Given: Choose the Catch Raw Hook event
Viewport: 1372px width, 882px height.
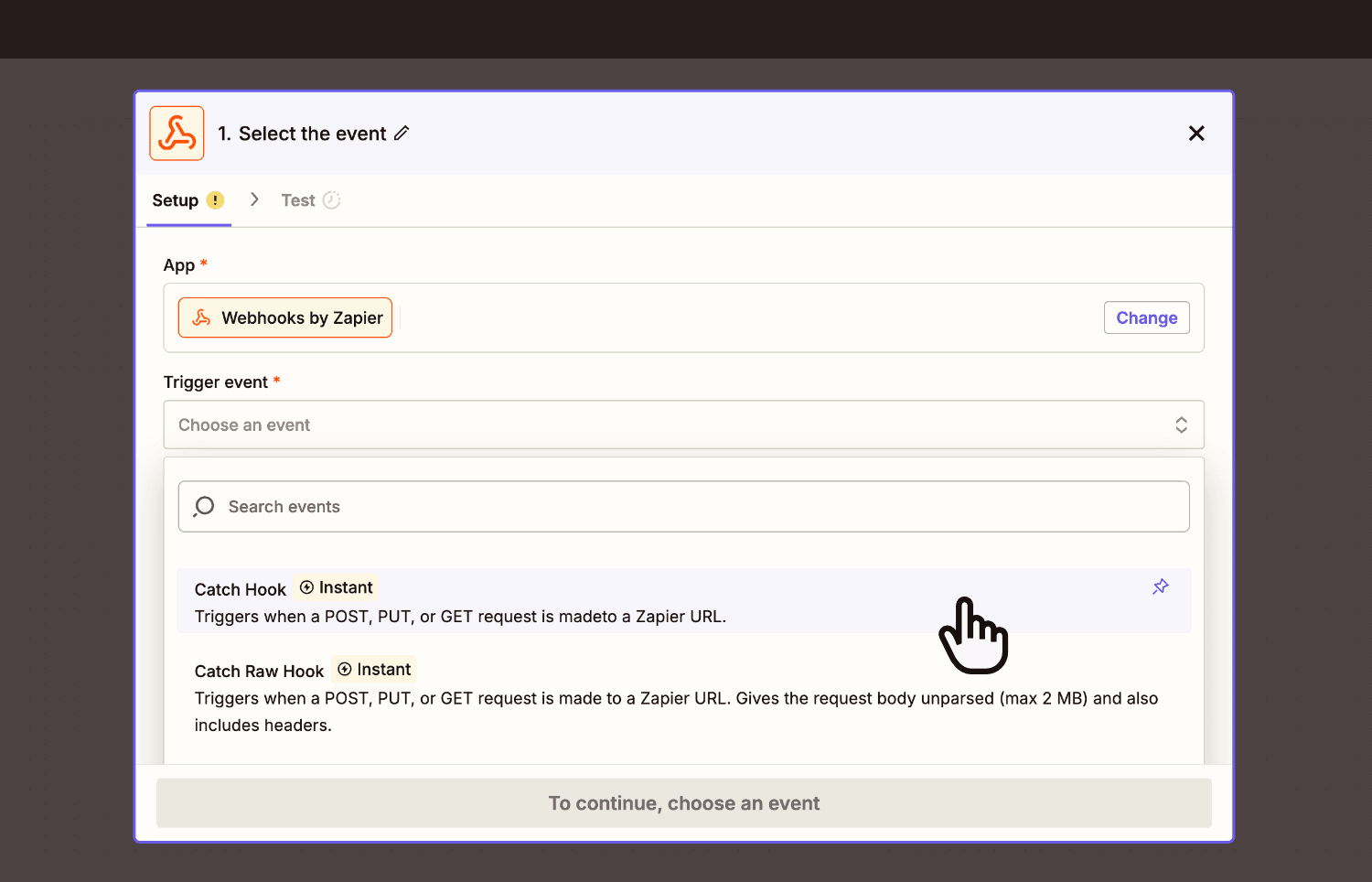Looking at the screenshot, I should click(684, 696).
